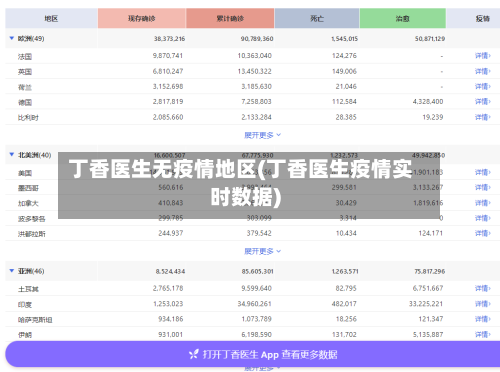Select the 印度 row name
The image size is (500, 372).
pos(25,304)
